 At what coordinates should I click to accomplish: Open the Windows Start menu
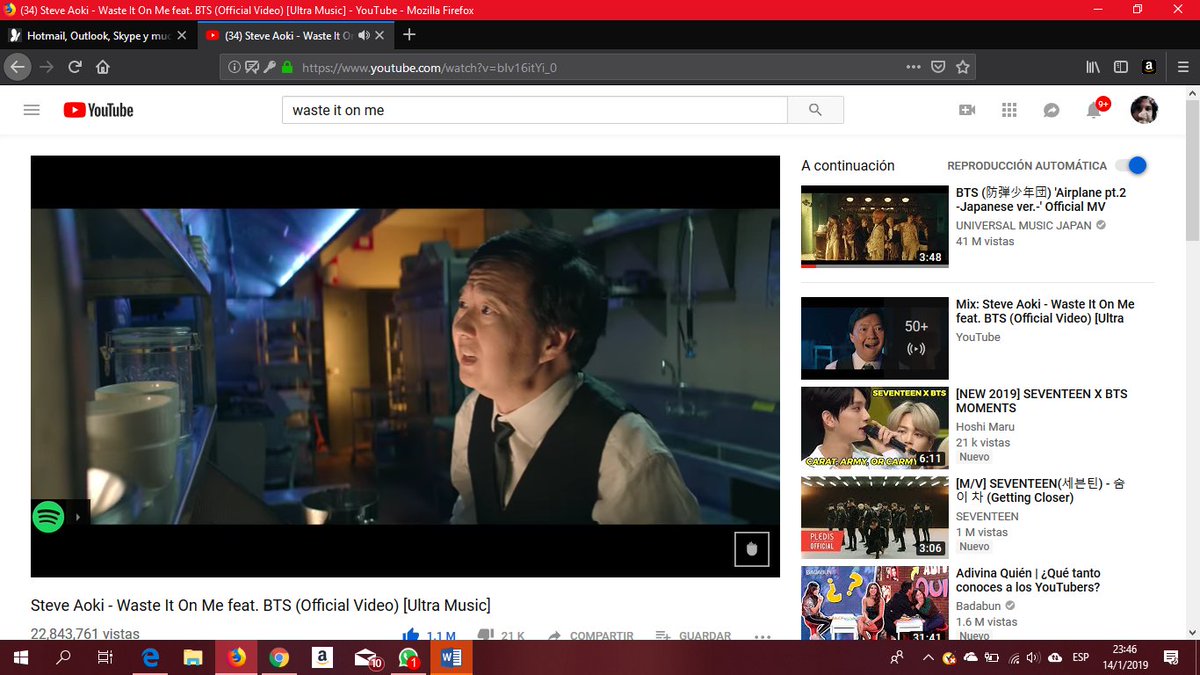(19, 658)
